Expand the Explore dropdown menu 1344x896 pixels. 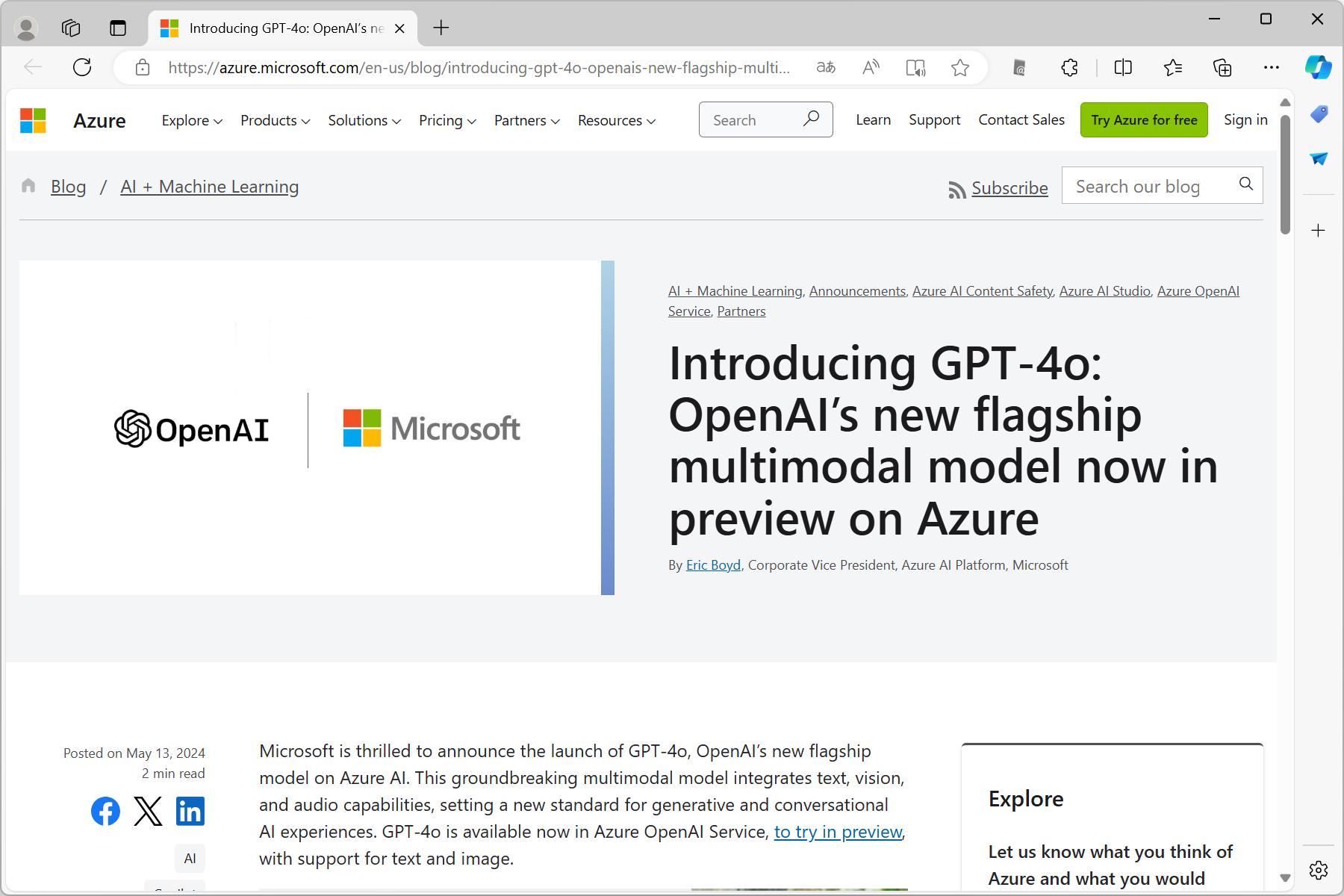(x=192, y=120)
